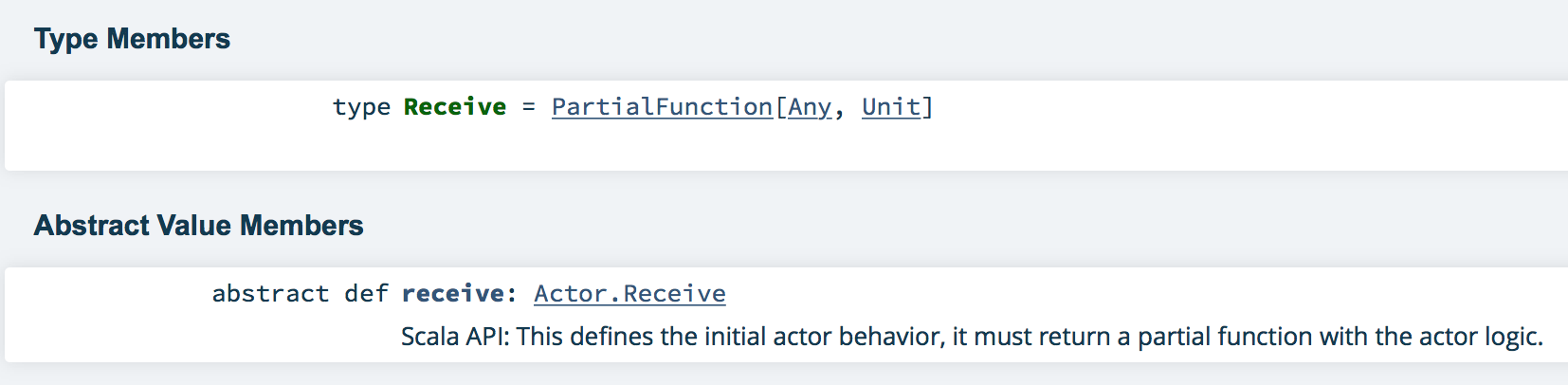Click the colon after receive

pyautogui.click(x=512, y=294)
